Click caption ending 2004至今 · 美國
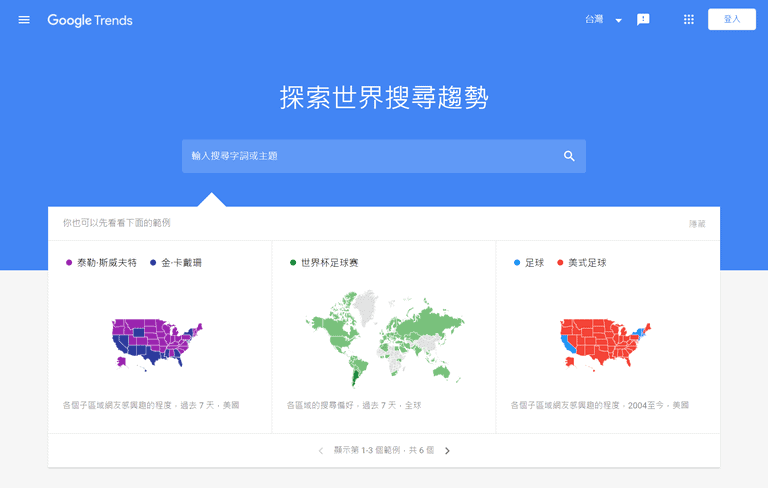Screen dimensions: 768x488 point(600,405)
